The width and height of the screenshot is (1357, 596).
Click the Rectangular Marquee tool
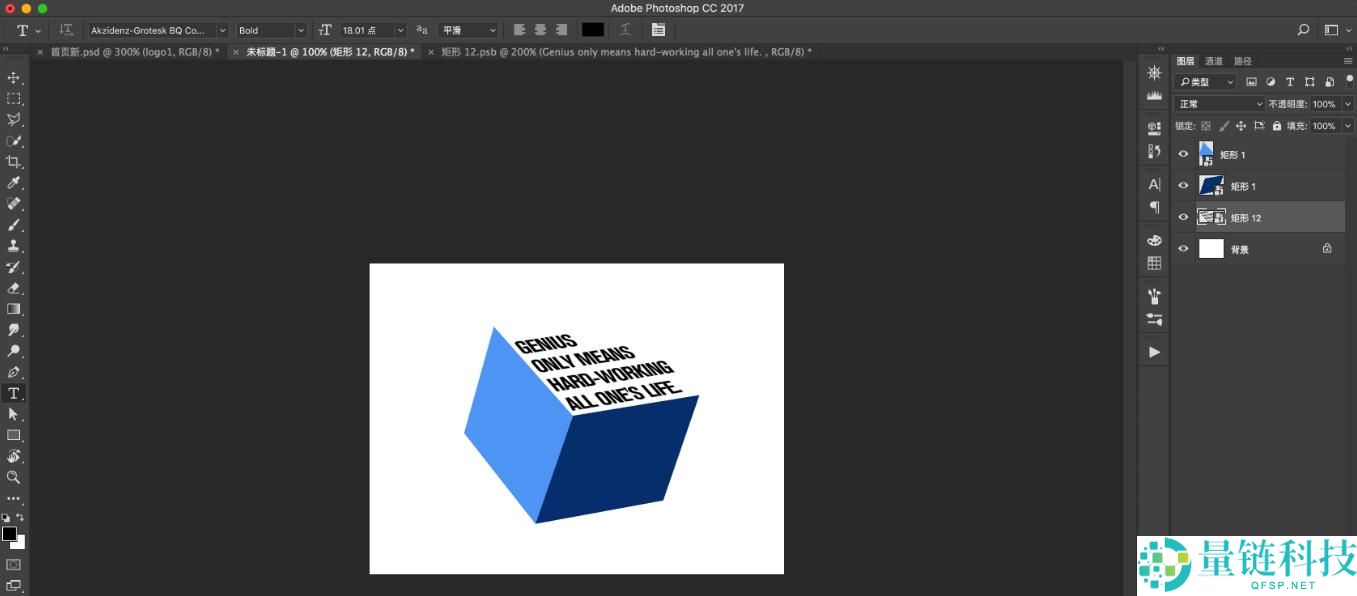14,99
